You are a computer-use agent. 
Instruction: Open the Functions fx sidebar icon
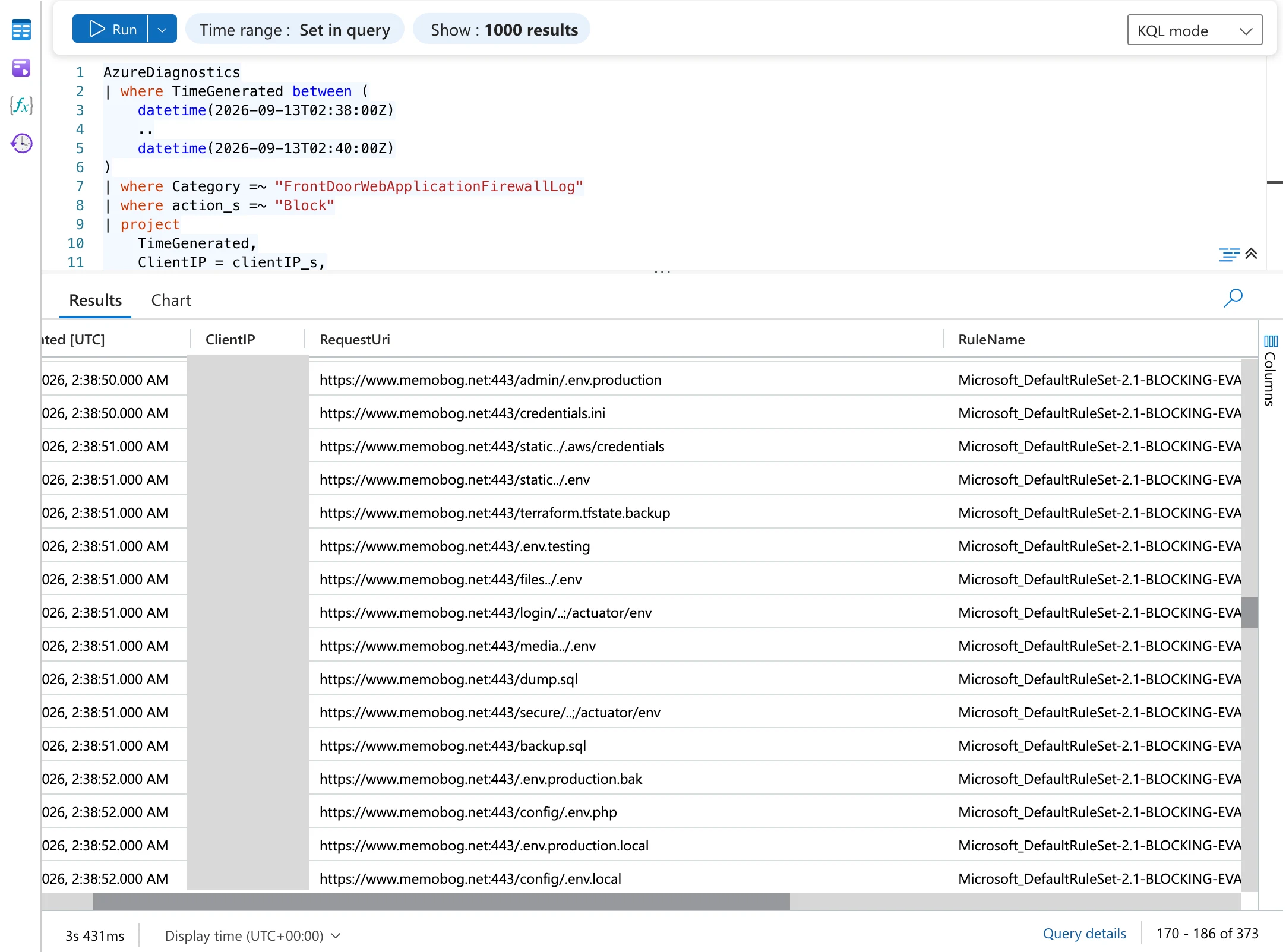21,106
